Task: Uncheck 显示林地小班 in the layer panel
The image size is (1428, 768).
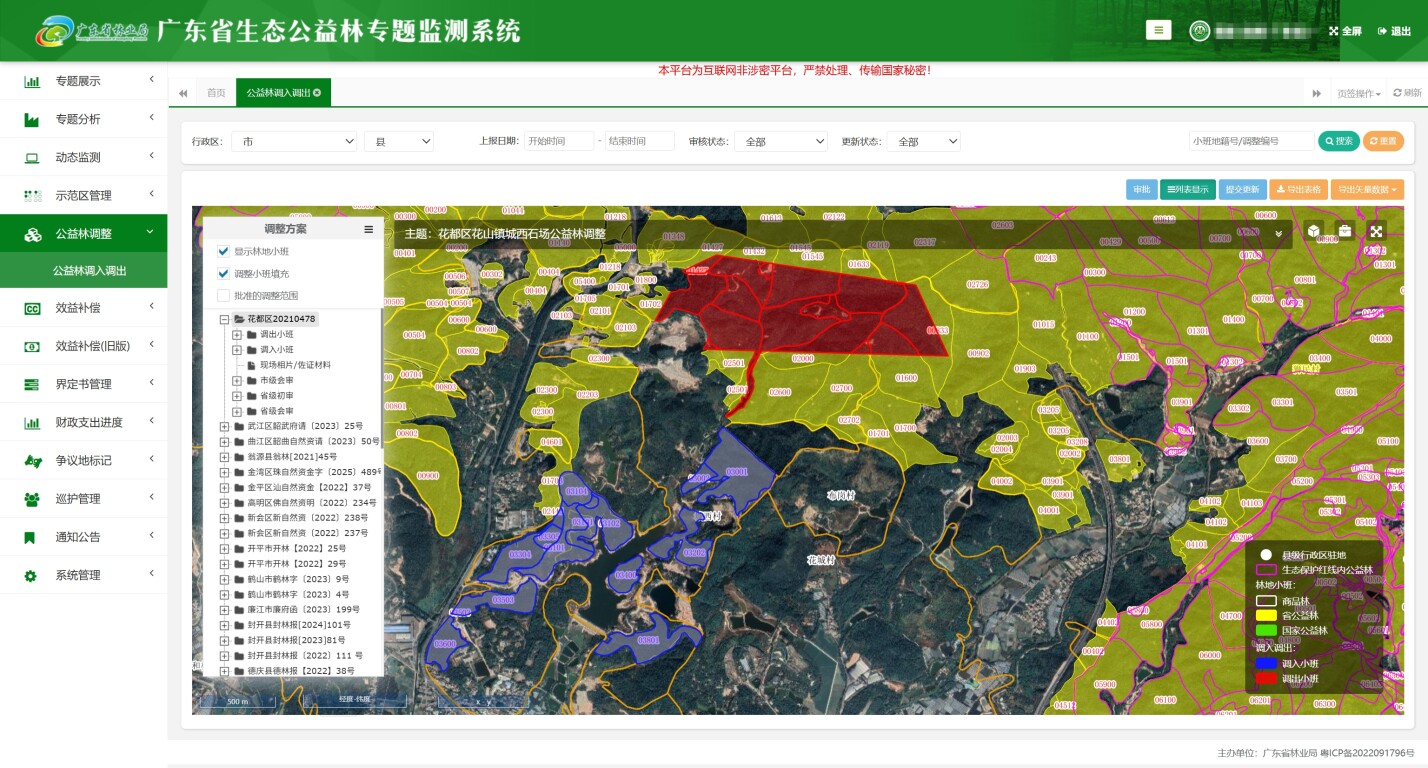Action: pyautogui.click(x=223, y=252)
